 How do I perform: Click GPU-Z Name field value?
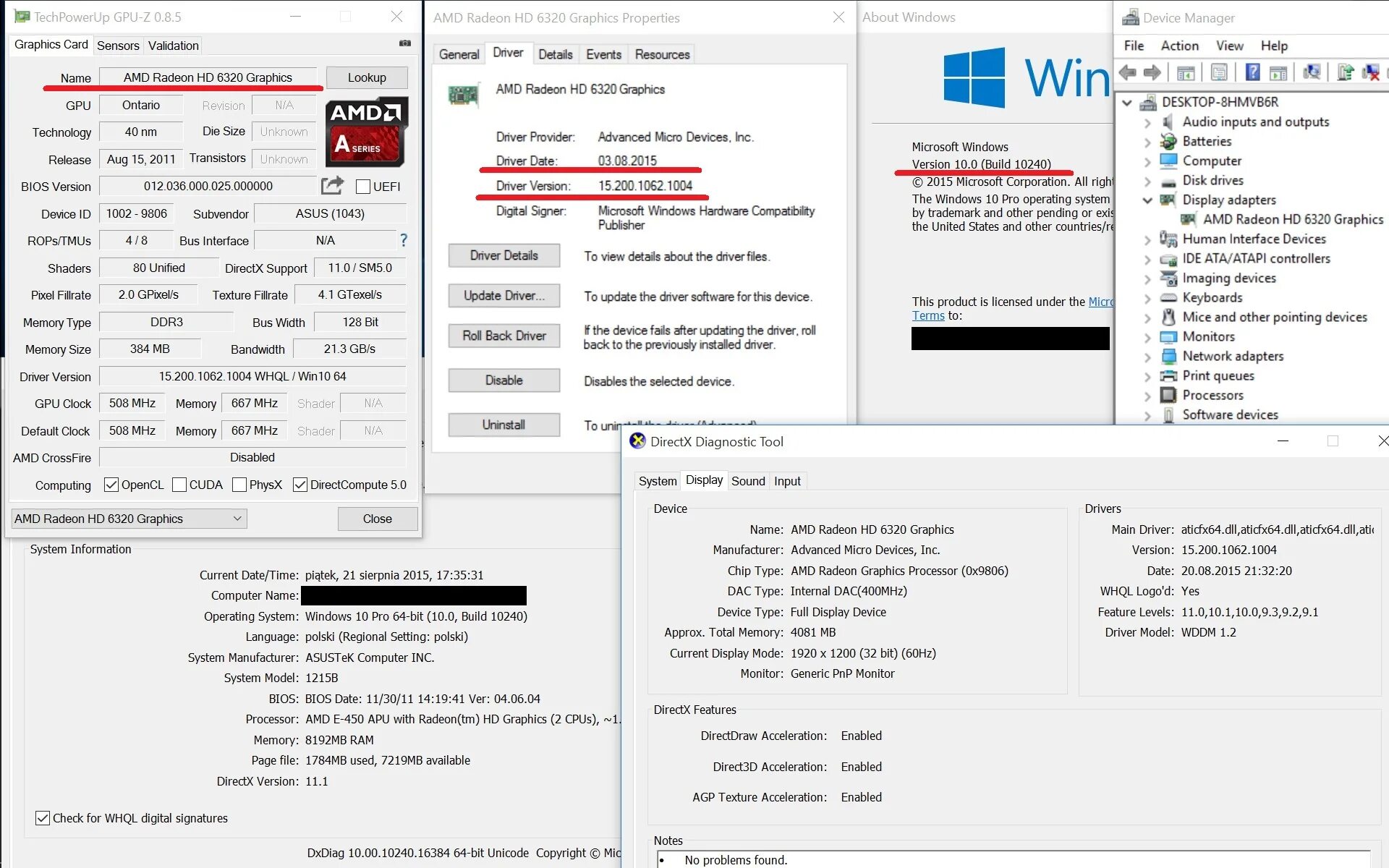point(208,77)
